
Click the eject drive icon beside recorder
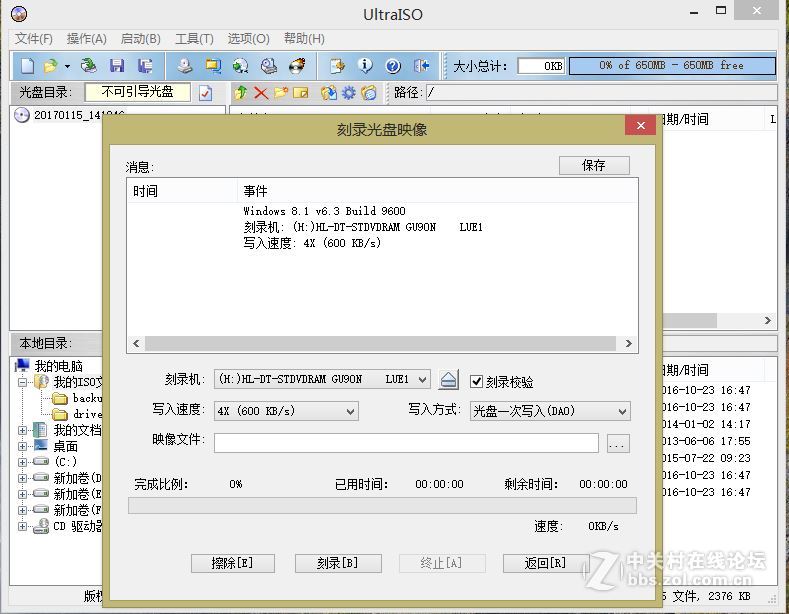448,379
